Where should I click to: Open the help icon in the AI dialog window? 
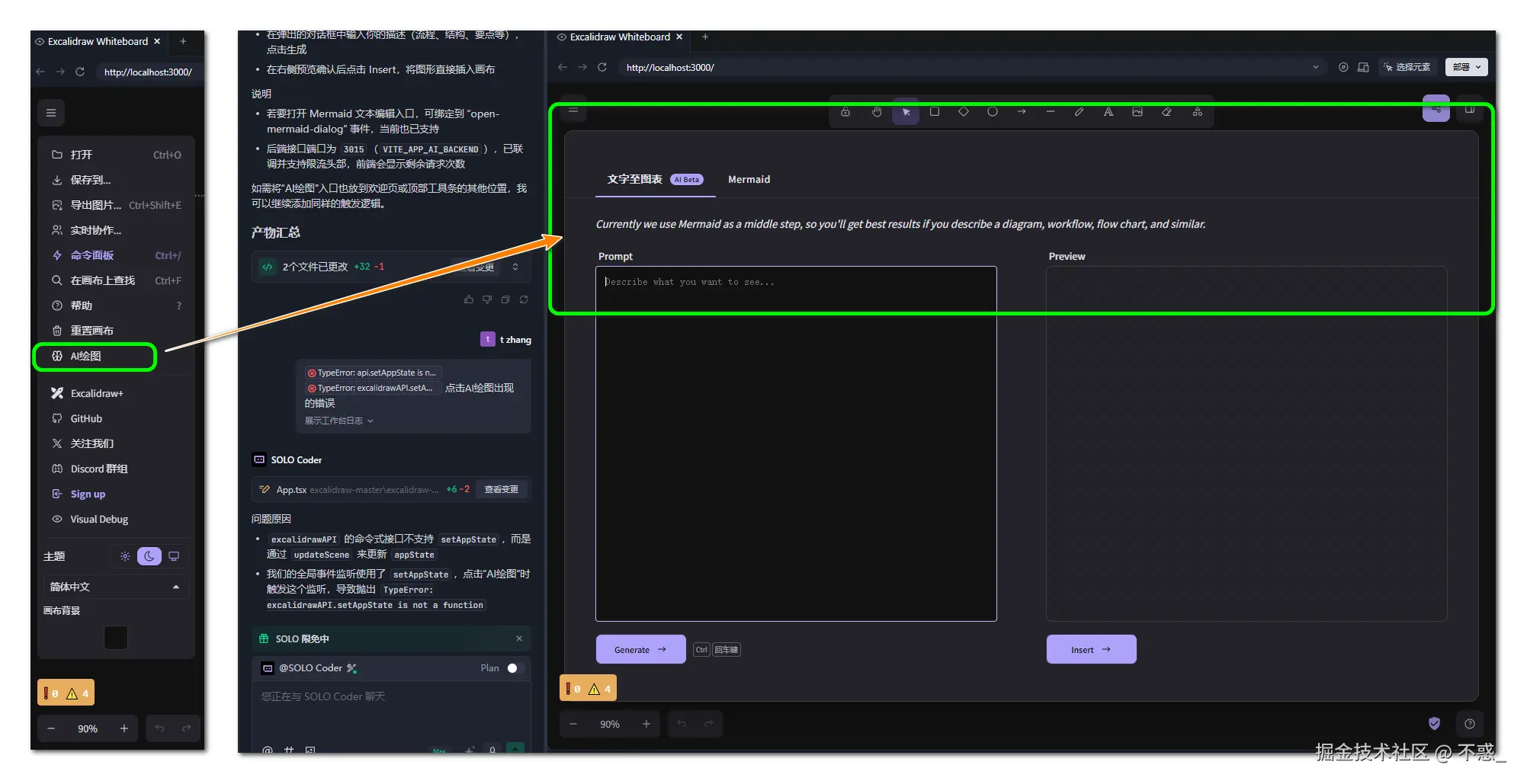coord(1470,724)
